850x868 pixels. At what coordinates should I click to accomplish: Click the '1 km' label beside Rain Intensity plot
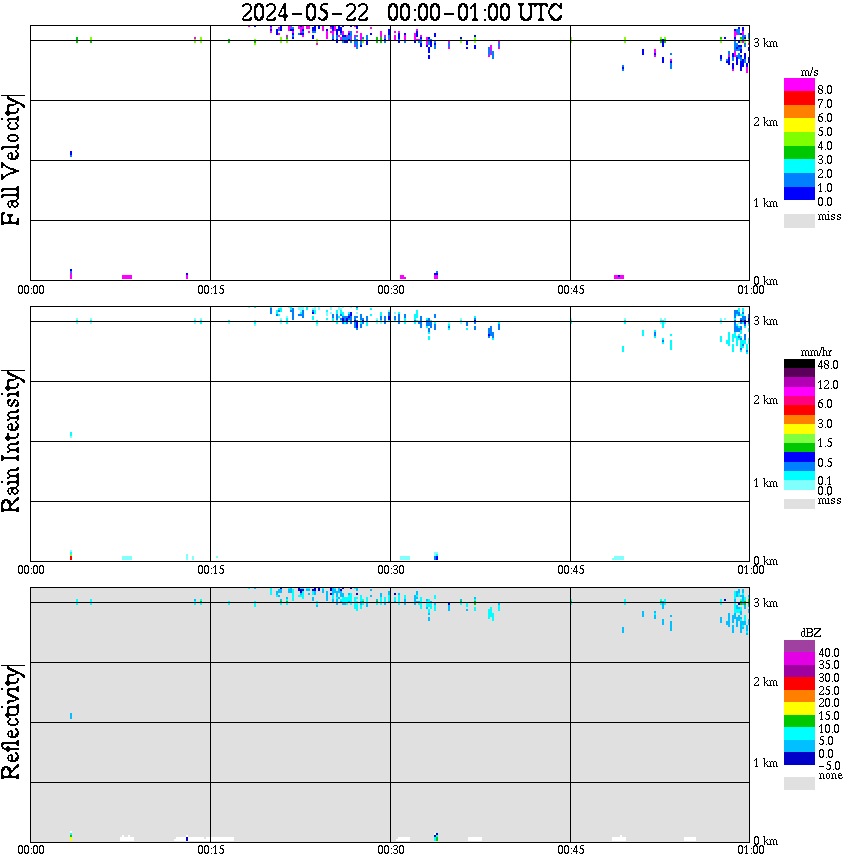[x=765, y=483]
